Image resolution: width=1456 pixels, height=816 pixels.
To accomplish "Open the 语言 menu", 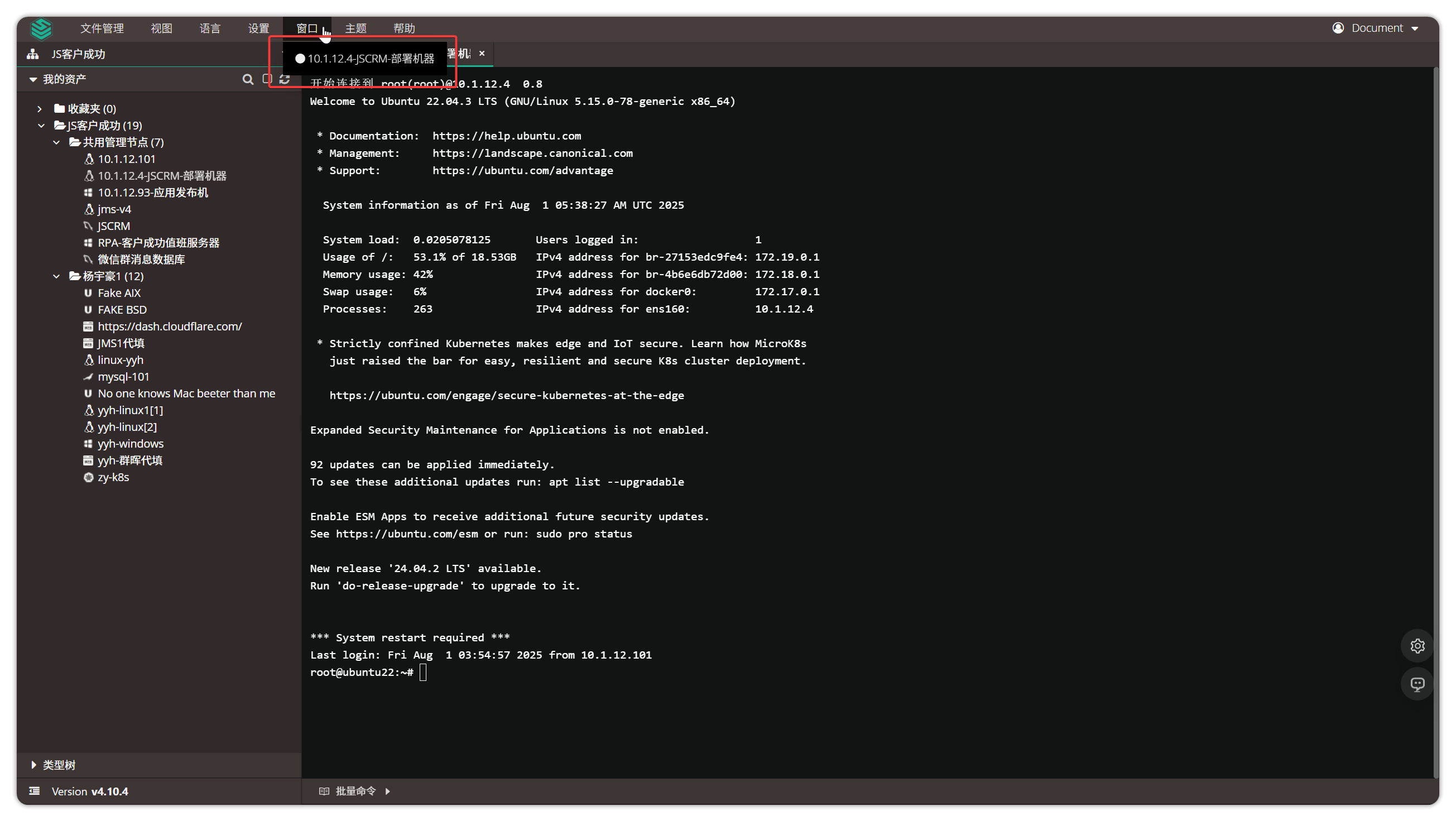I will pos(210,28).
